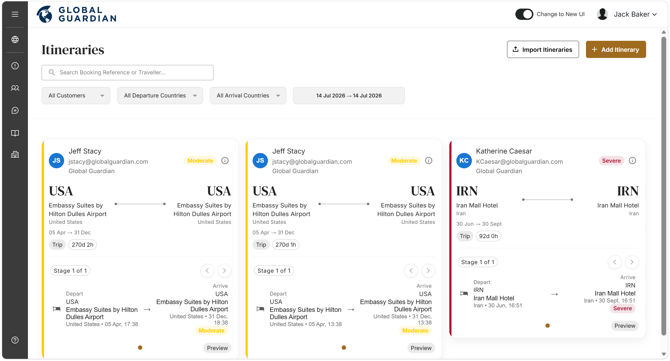Click Moderate badge in 270d 2h card header
Image resolution: width=670 pixels, height=361 pixels.
[x=200, y=161]
